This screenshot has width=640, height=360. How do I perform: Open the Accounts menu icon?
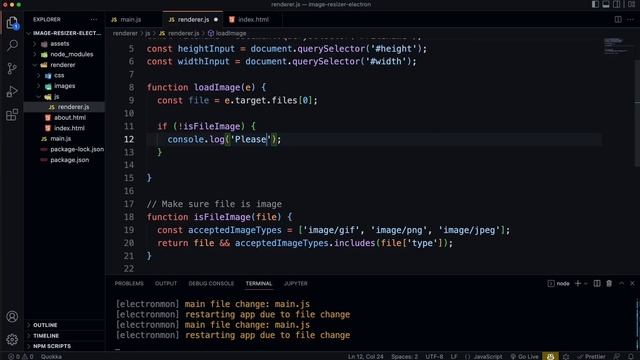(x=12, y=316)
